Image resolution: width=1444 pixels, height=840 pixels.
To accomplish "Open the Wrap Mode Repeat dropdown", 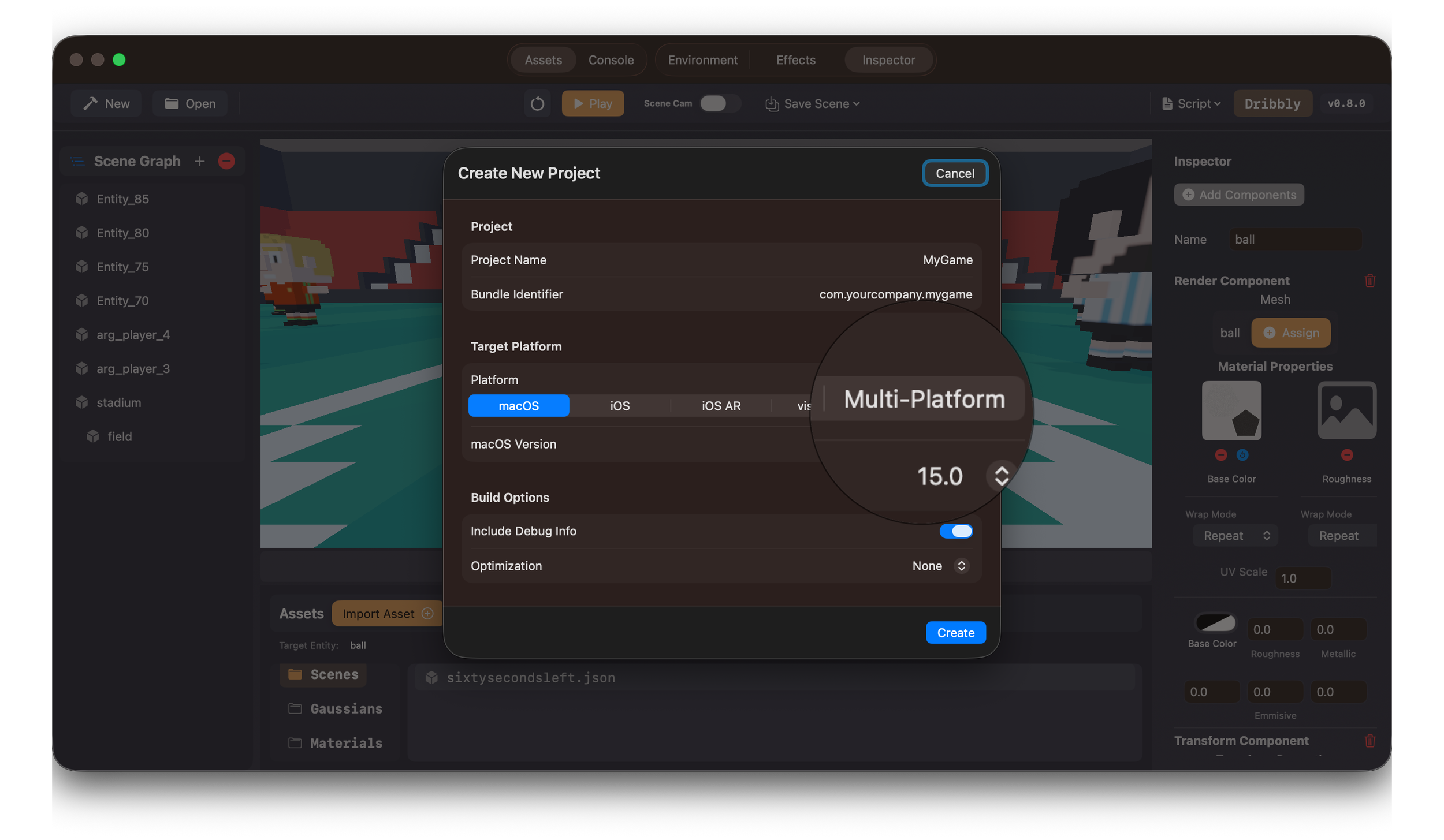I will pyautogui.click(x=1235, y=535).
